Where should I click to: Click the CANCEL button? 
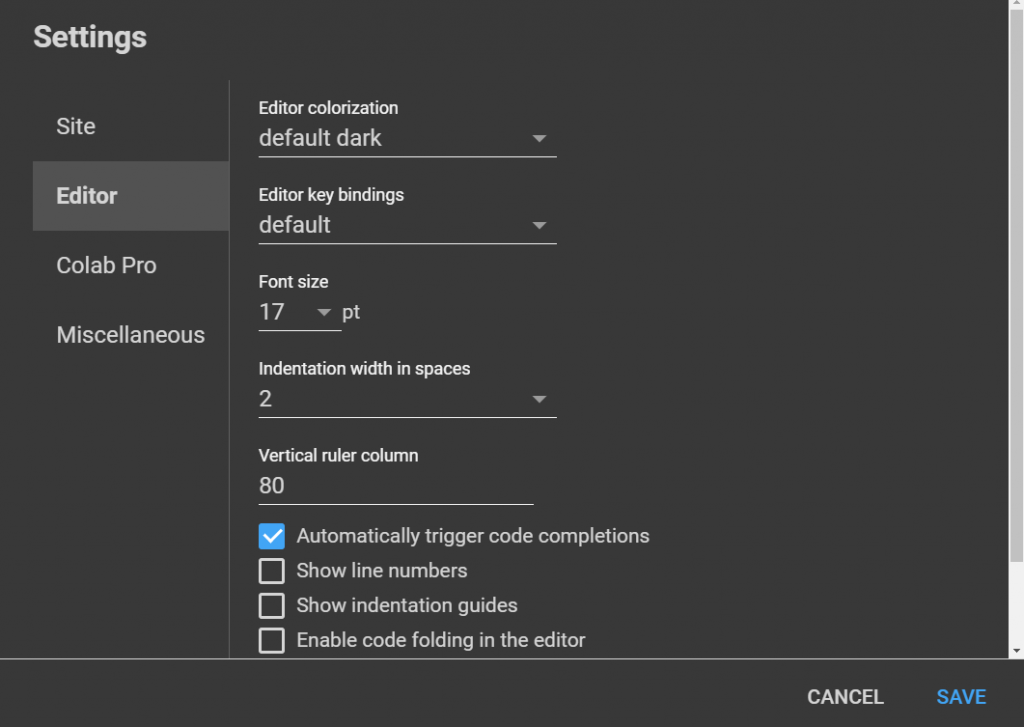[x=845, y=697]
